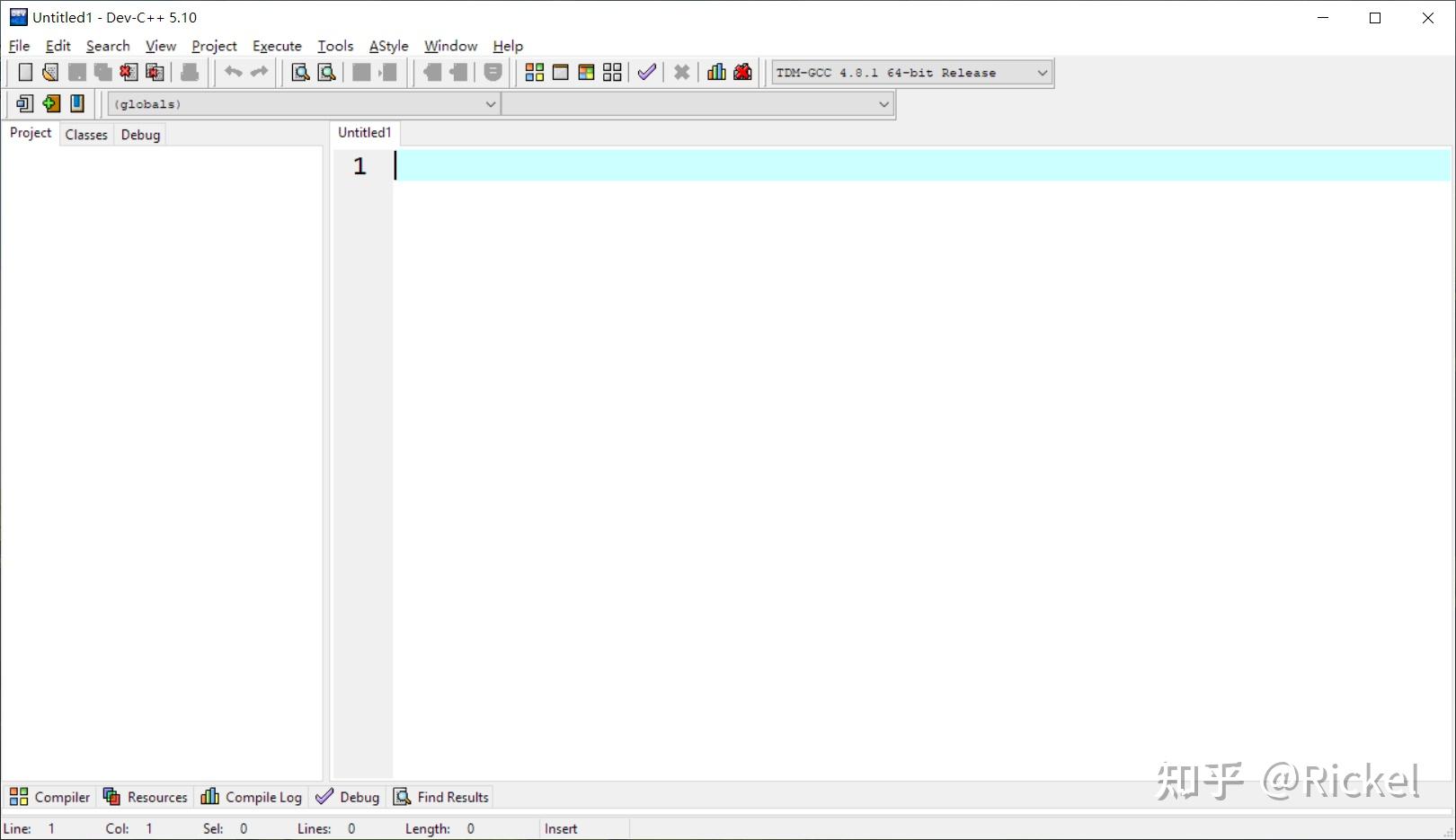Viewport: 1456px width, 840px height.
Task: Open the Compiler bottom panel tab
Action: [49, 797]
